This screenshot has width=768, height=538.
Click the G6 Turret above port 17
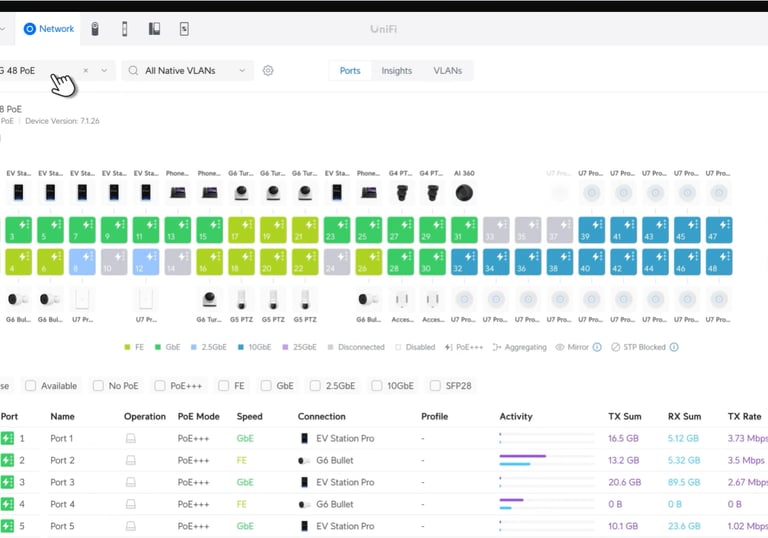click(x=241, y=193)
